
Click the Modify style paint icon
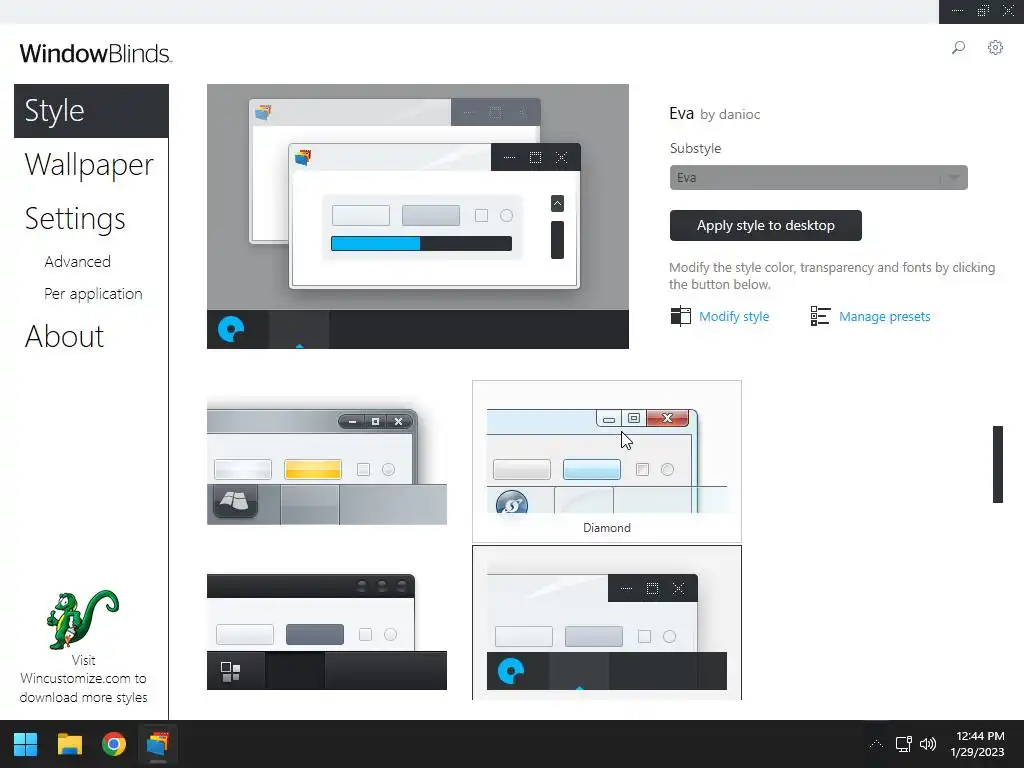(680, 316)
